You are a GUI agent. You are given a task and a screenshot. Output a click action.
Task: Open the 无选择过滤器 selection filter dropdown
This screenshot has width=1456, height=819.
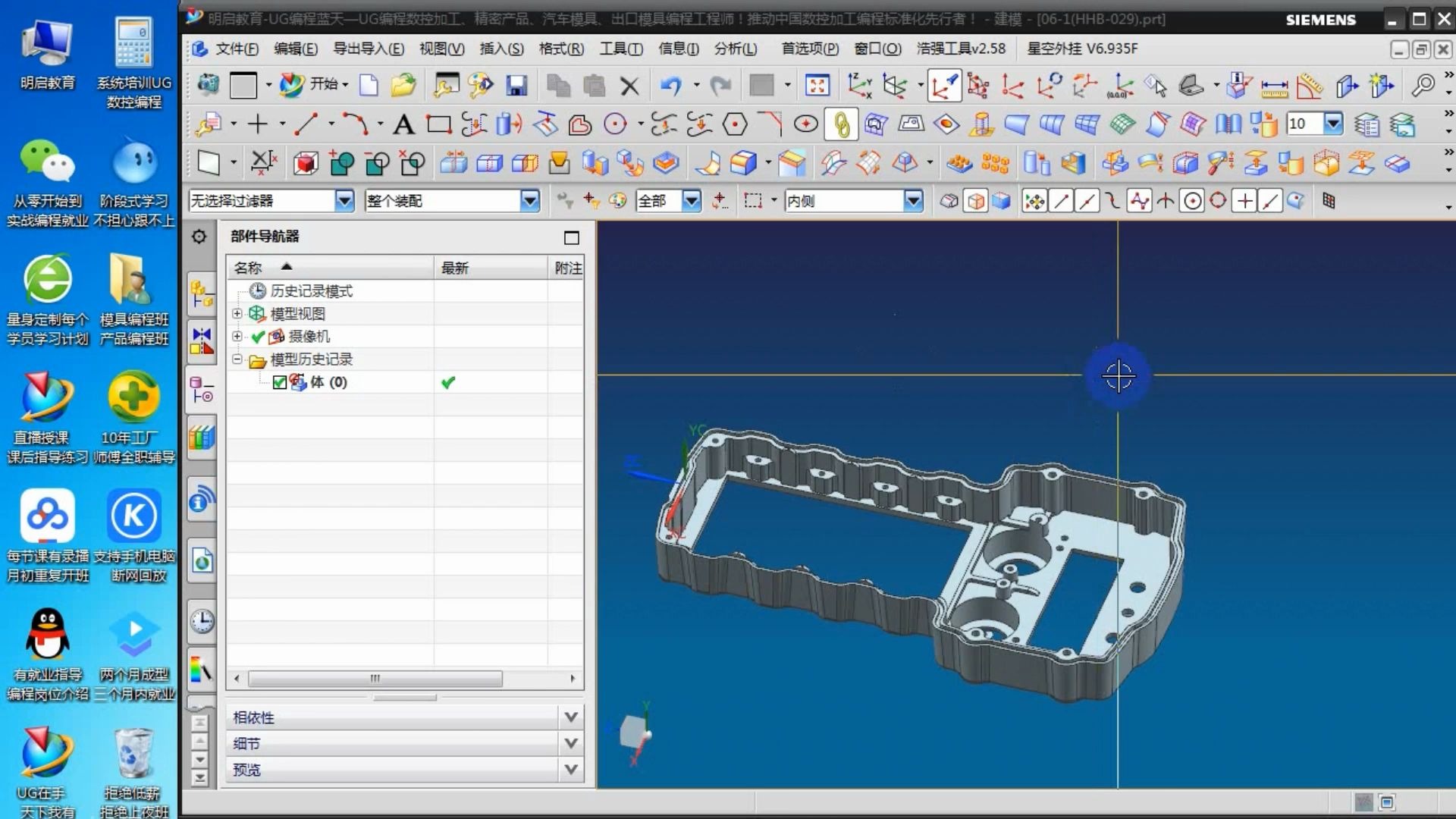[x=344, y=201]
